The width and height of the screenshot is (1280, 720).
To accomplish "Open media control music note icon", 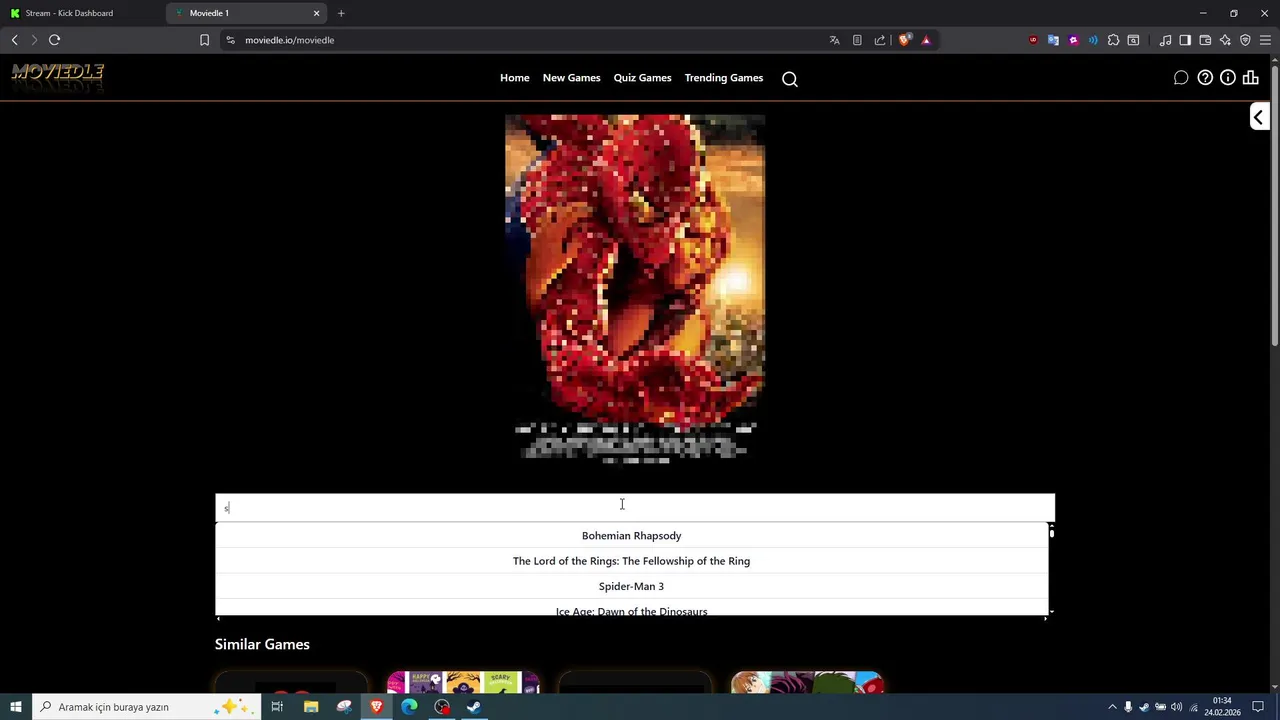I will click(1165, 40).
